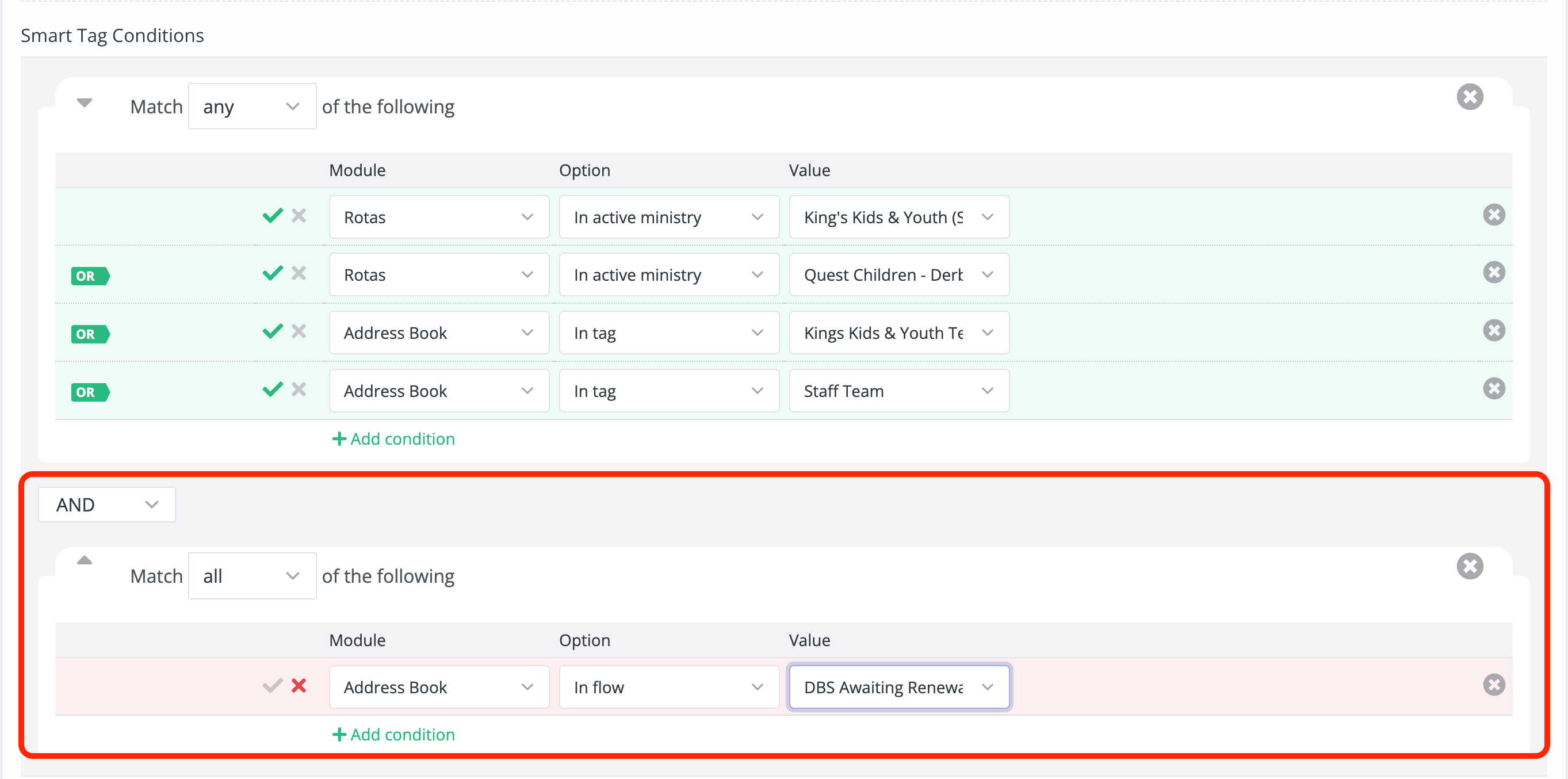
Task: Open Address Book module in Staff Team row
Action: pos(439,391)
